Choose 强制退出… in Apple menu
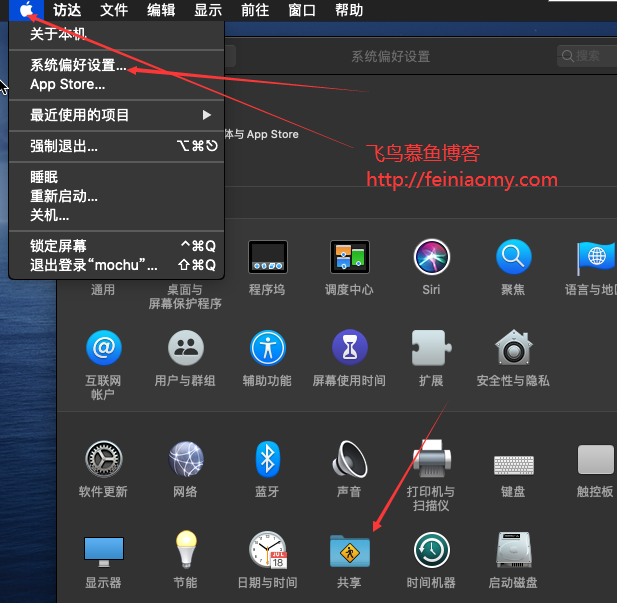 pos(116,146)
